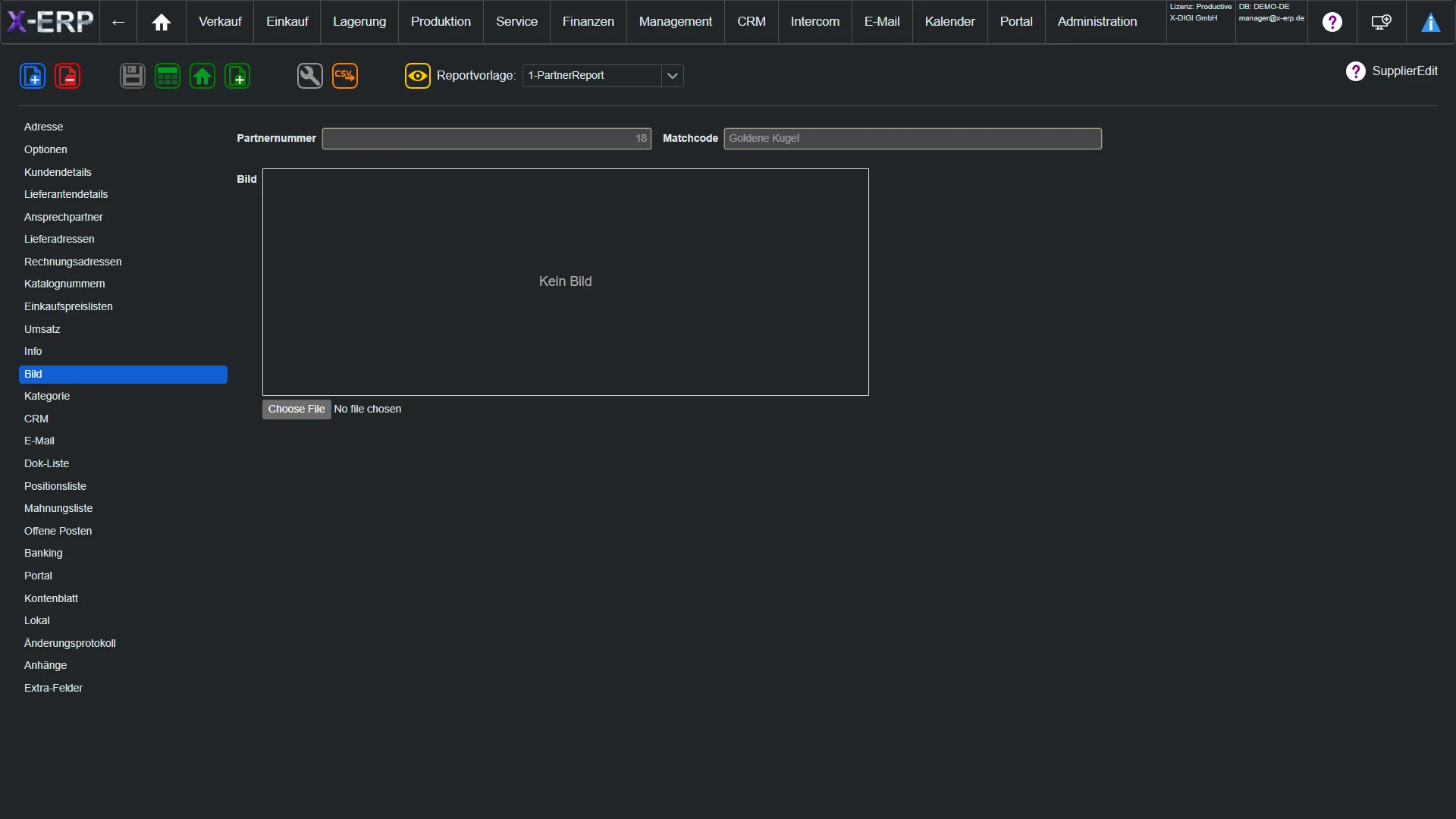Select Portal in the sidebar
The width and height of the screenshot is (1456, 819).
pyautogui.click(x=123, y=576)
